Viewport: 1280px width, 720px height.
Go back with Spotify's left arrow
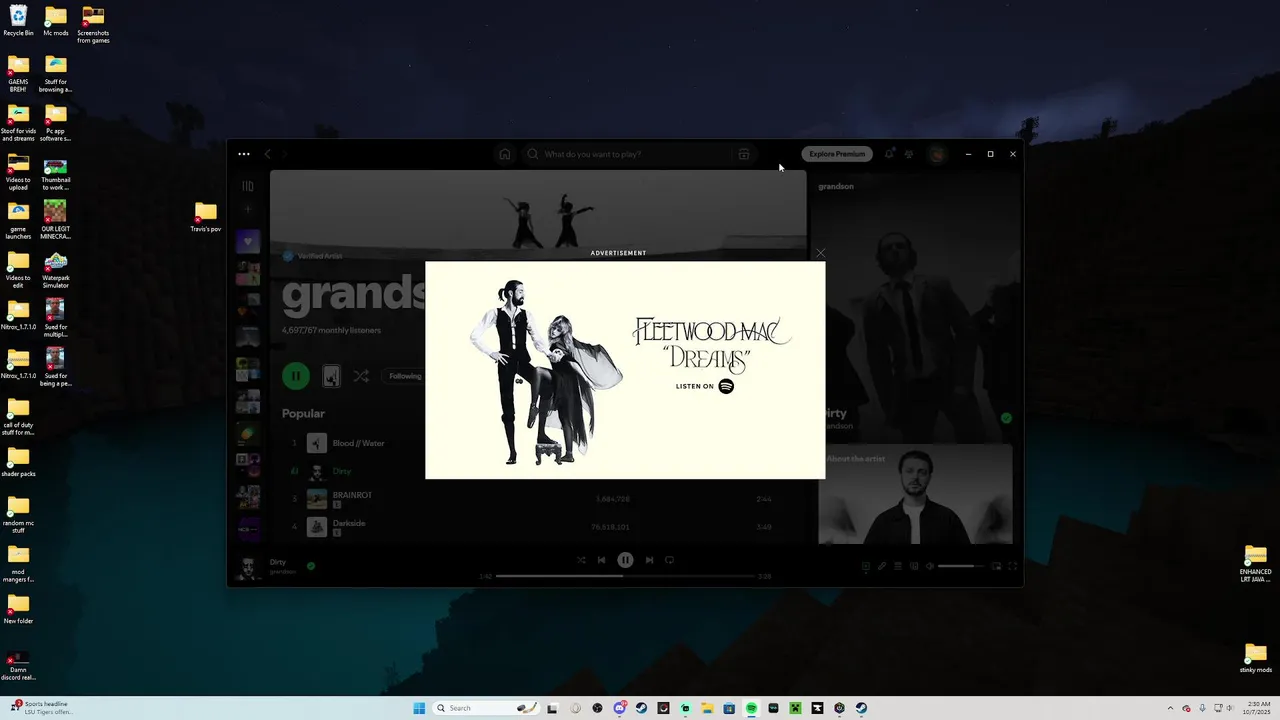(x=267, y=154)
